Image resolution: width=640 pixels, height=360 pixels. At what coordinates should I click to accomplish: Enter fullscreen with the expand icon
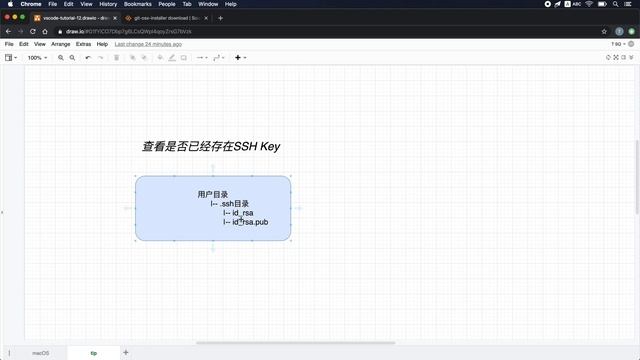[616, 58]
